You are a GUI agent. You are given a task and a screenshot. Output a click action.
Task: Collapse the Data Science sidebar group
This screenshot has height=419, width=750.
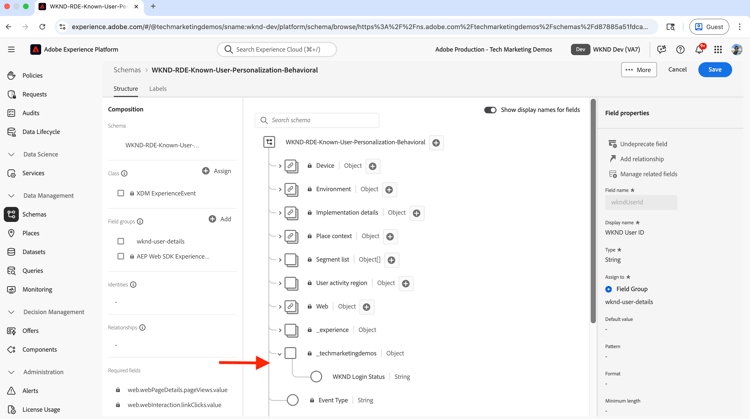(11, 154)
